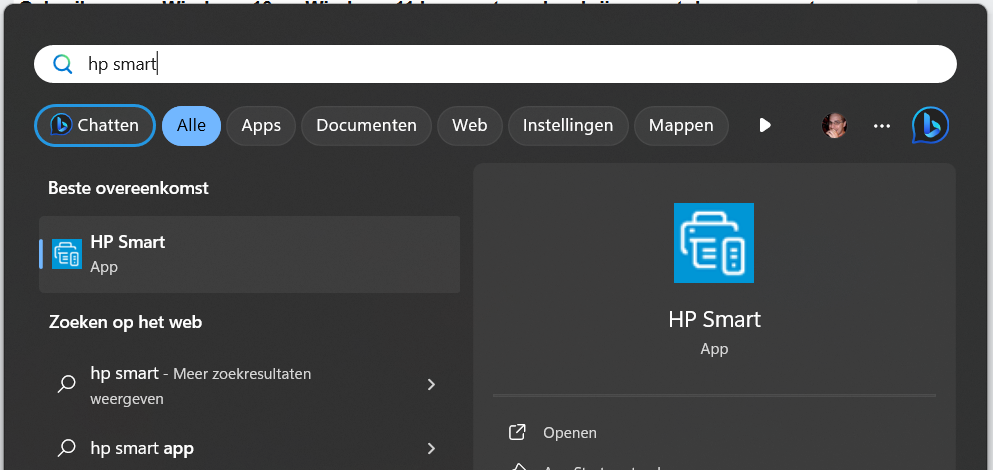Screen dimensions: 993x470
Task: Click the HP Smart icon in results list
Action: click(66, 254)
